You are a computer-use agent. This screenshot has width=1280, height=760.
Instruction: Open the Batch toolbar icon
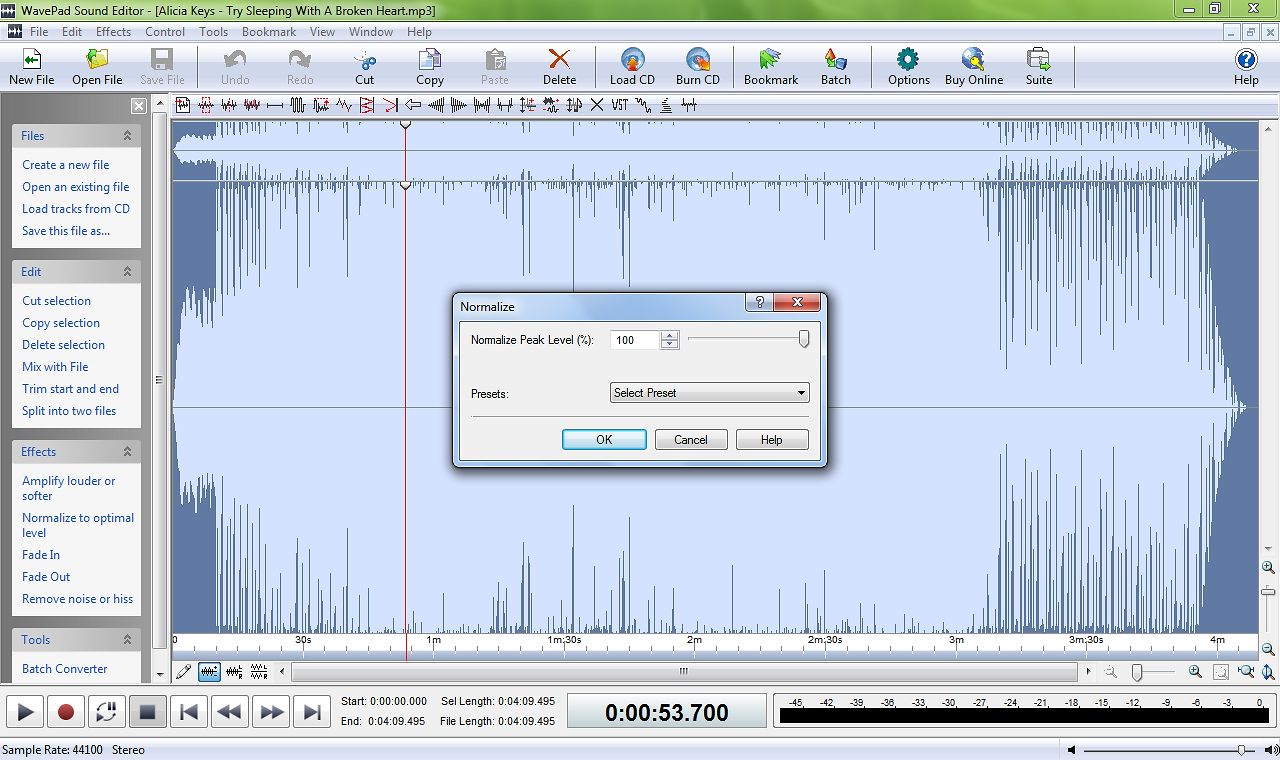coord(836,65)
